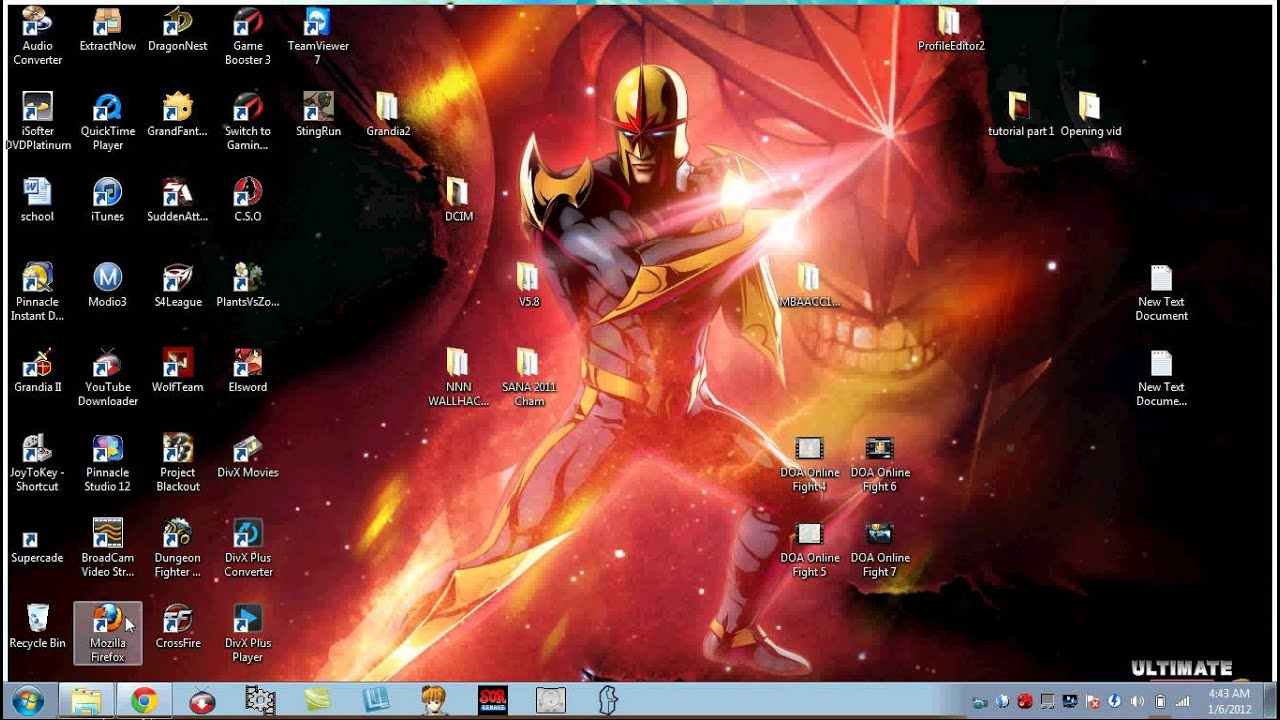Click the Modio3 desktop icon
This screenshot has width=1280, height=720.
coord(108,284)
